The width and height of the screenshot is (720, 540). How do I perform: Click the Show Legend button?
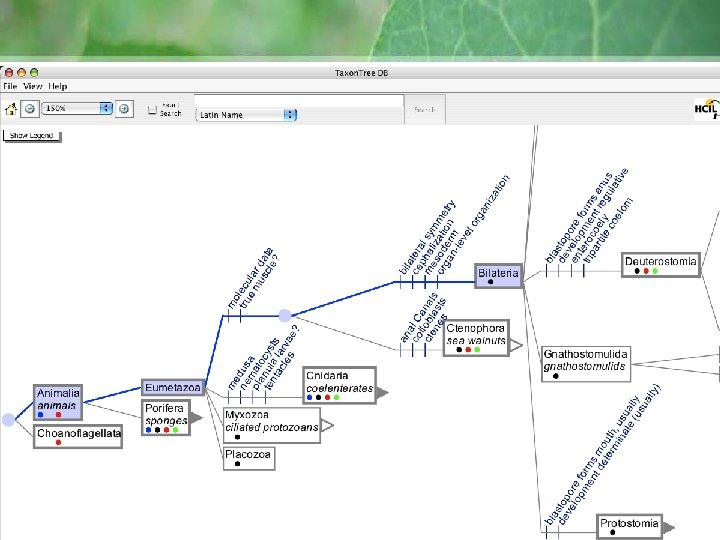coord(32,135)
